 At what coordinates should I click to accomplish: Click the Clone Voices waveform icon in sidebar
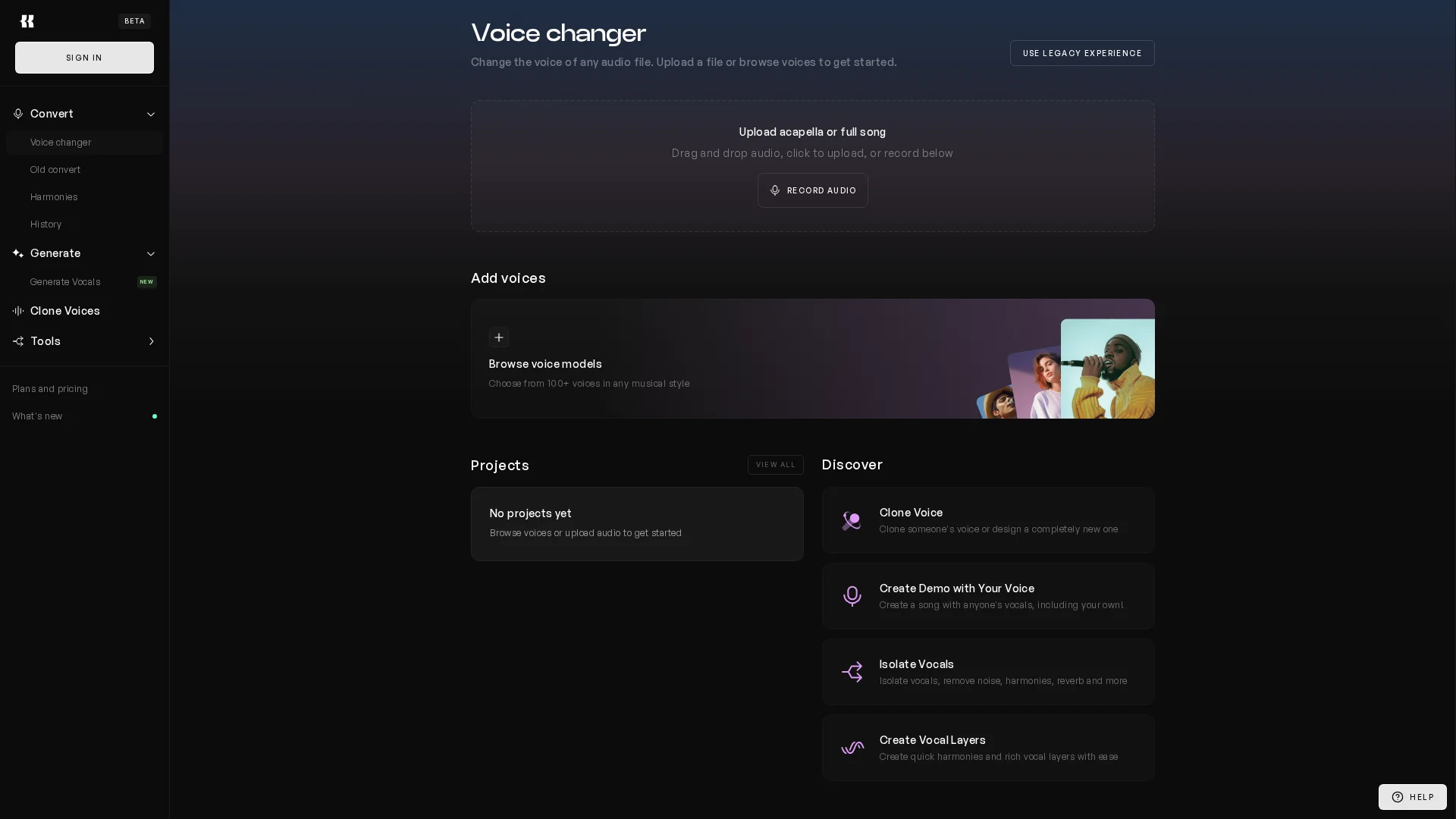[18, 311]
